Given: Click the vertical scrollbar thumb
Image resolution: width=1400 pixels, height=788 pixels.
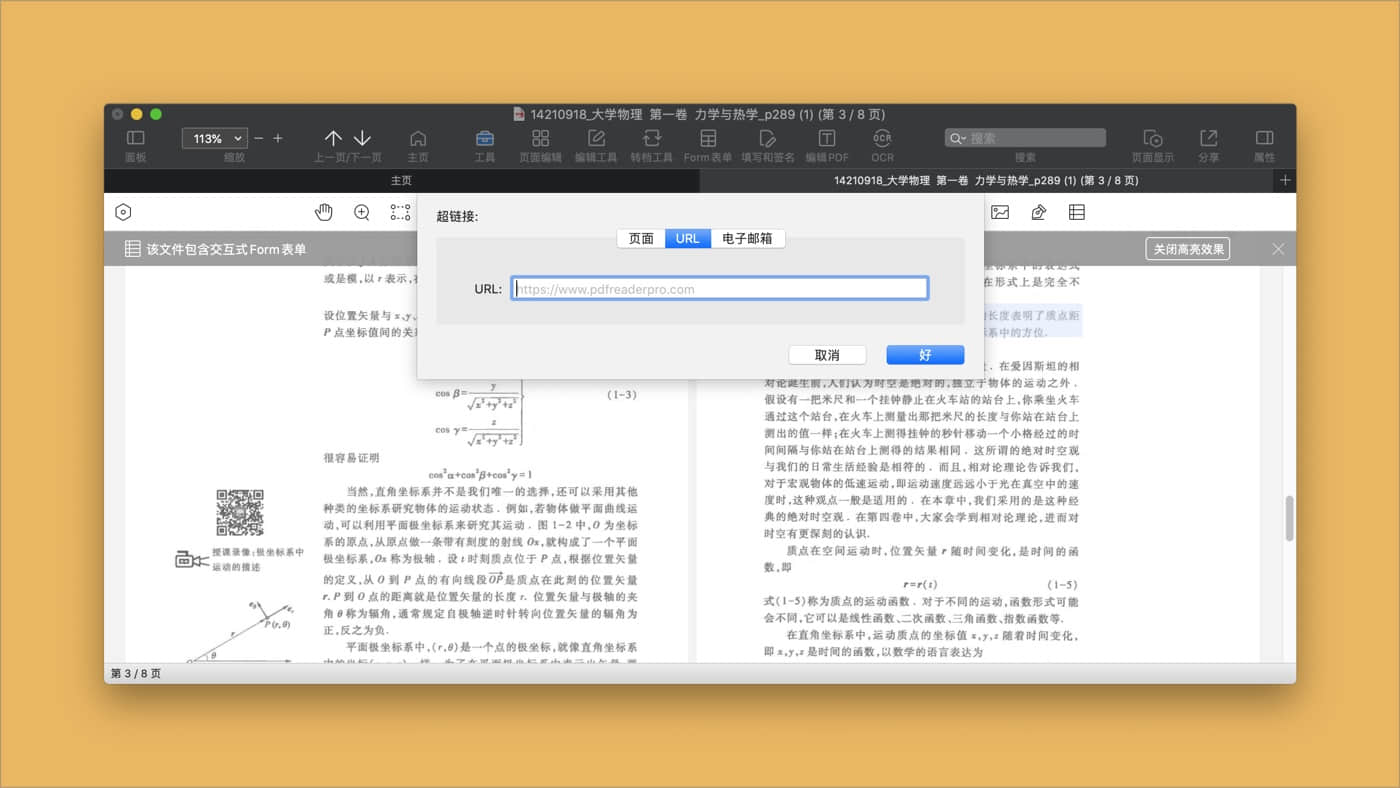Looking at the screenshot, I should pos(1289,517).
